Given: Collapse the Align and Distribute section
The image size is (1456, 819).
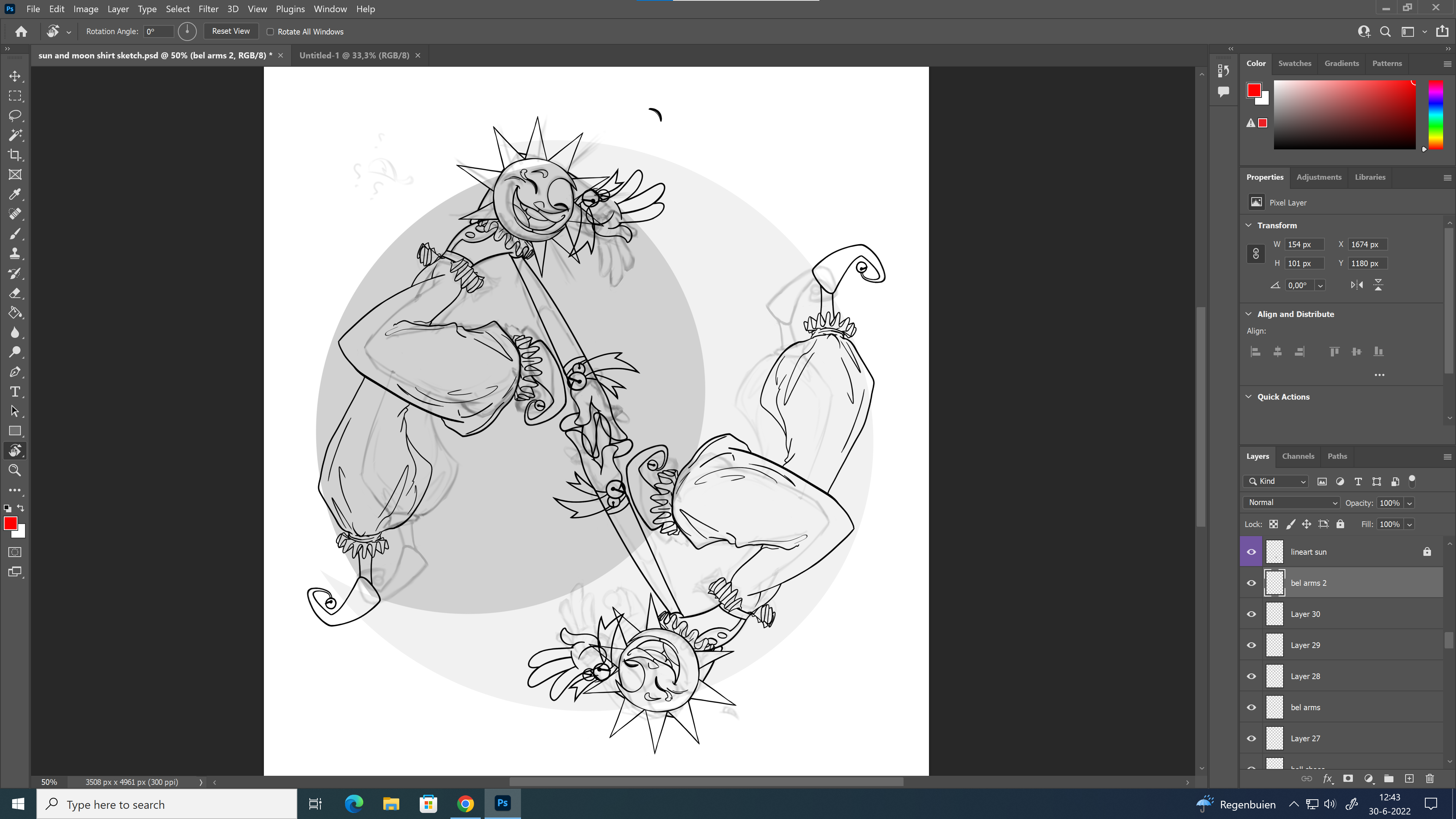Looking at the screenshot, I should (1249, 314).
